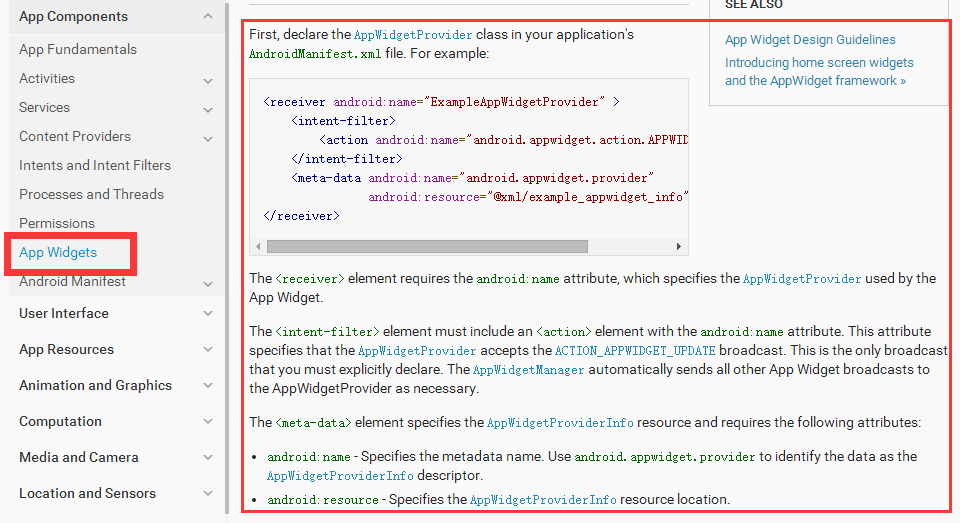Click the sidebar vertical scrollbar

coord(227,257)
